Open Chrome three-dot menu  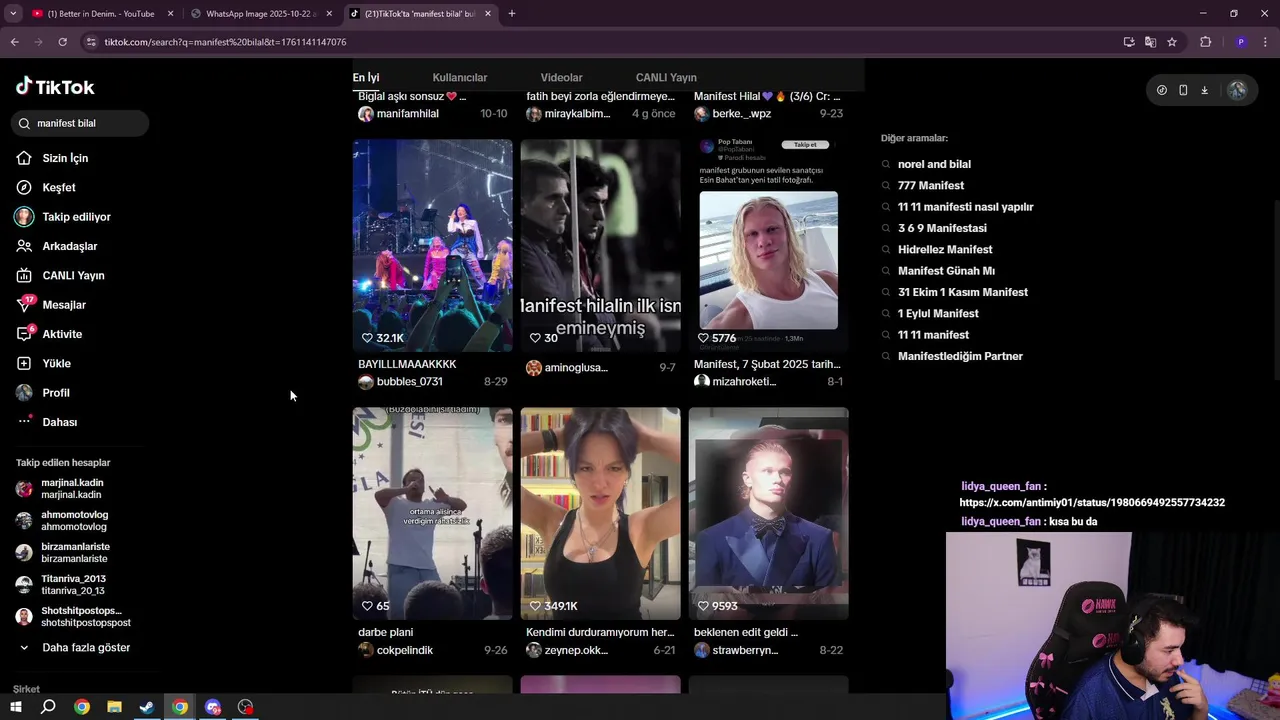1264,42
